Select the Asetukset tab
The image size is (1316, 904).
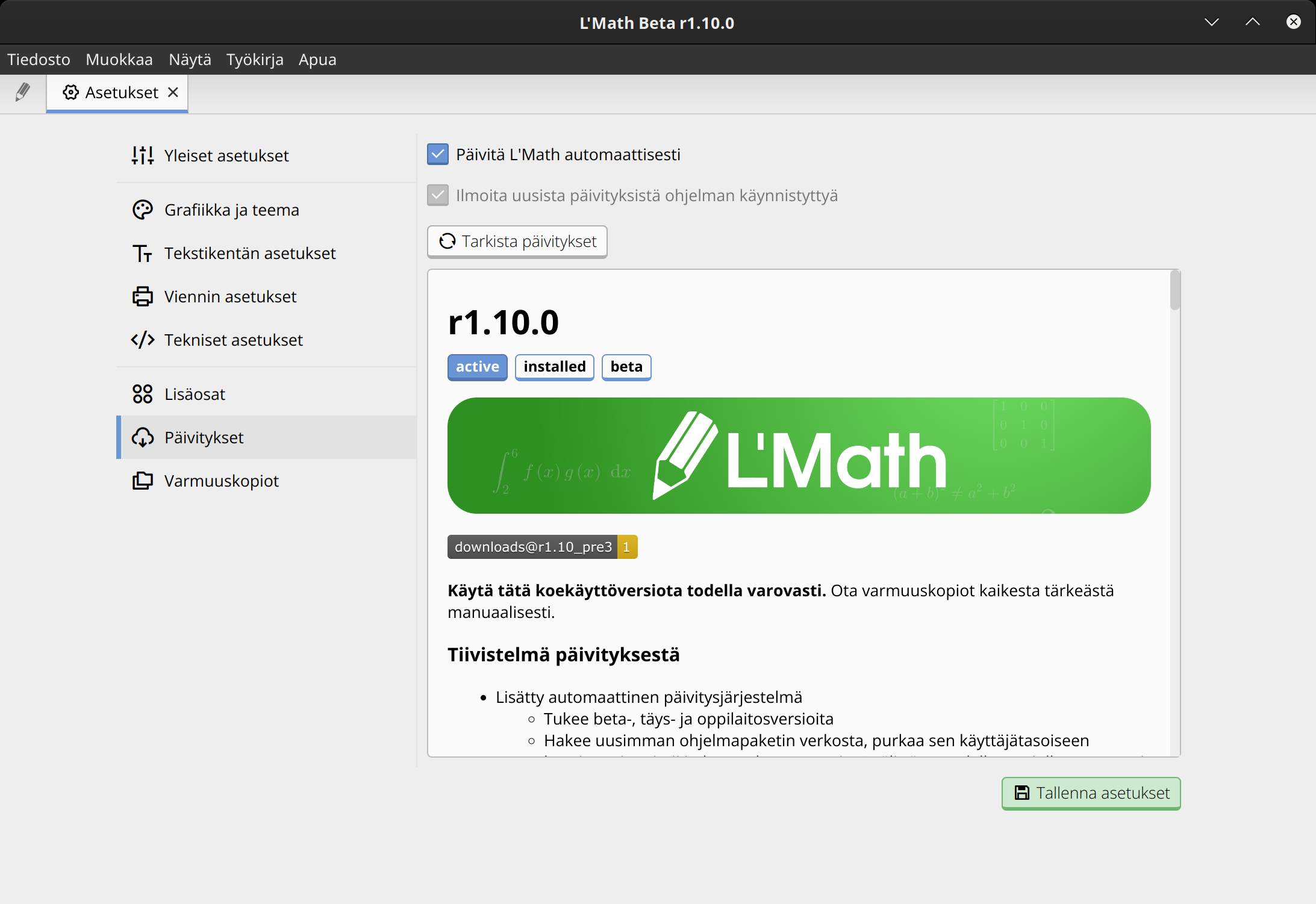pos(117,93)
